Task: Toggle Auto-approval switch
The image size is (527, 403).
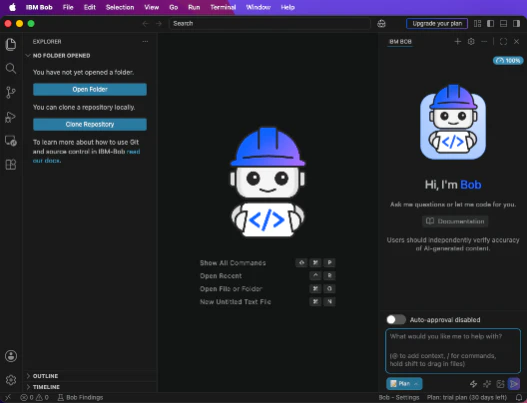Action: click(396, 320)
